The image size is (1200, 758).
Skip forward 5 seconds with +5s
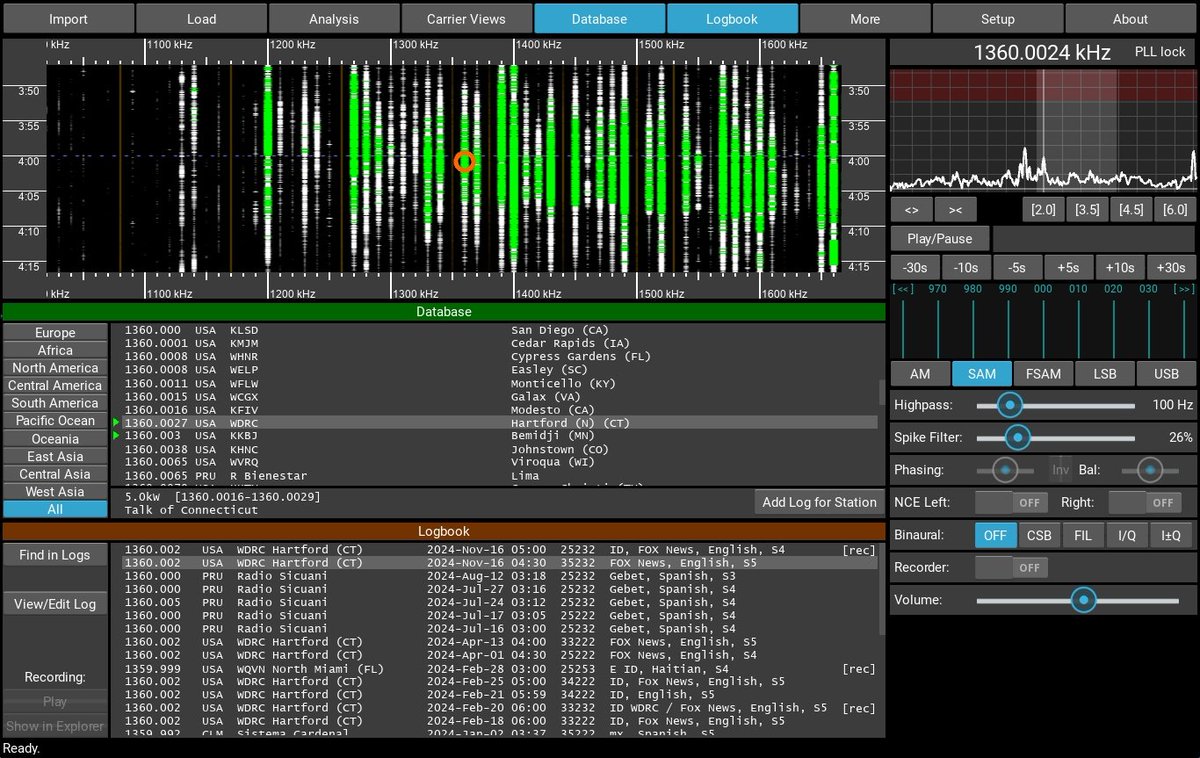click(1069, 268)
